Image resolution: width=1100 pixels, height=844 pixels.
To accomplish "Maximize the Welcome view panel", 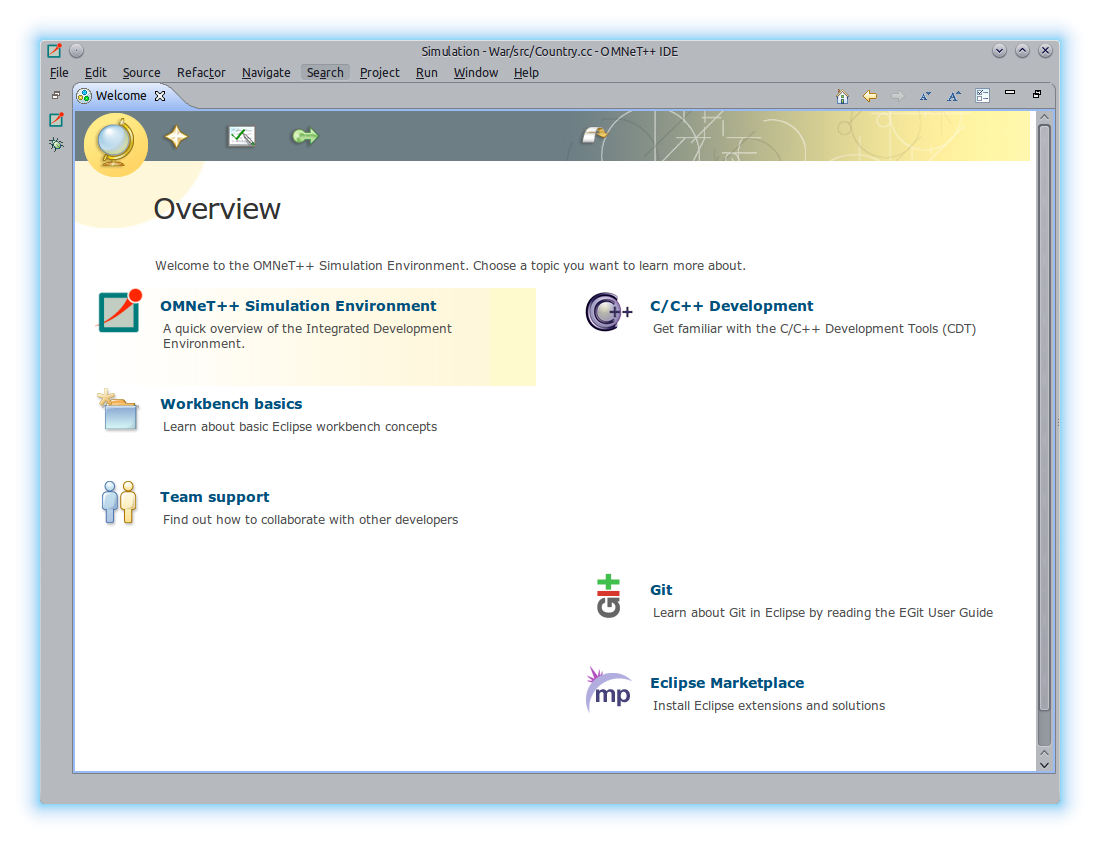I will click(x=1037, y=94).
